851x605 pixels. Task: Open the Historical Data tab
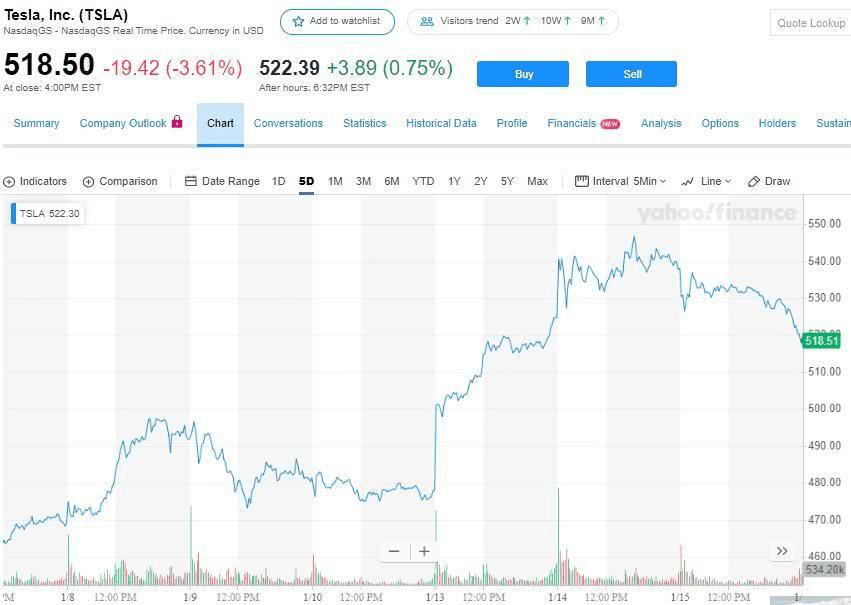pos(441,123)
